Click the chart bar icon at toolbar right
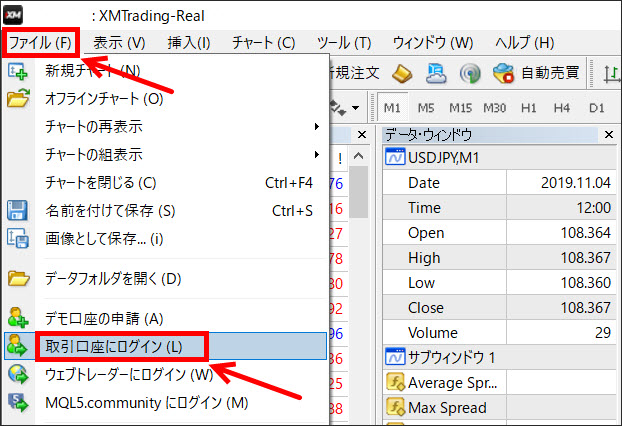Viewport: 622px width, 426px height. coord(612,74)
